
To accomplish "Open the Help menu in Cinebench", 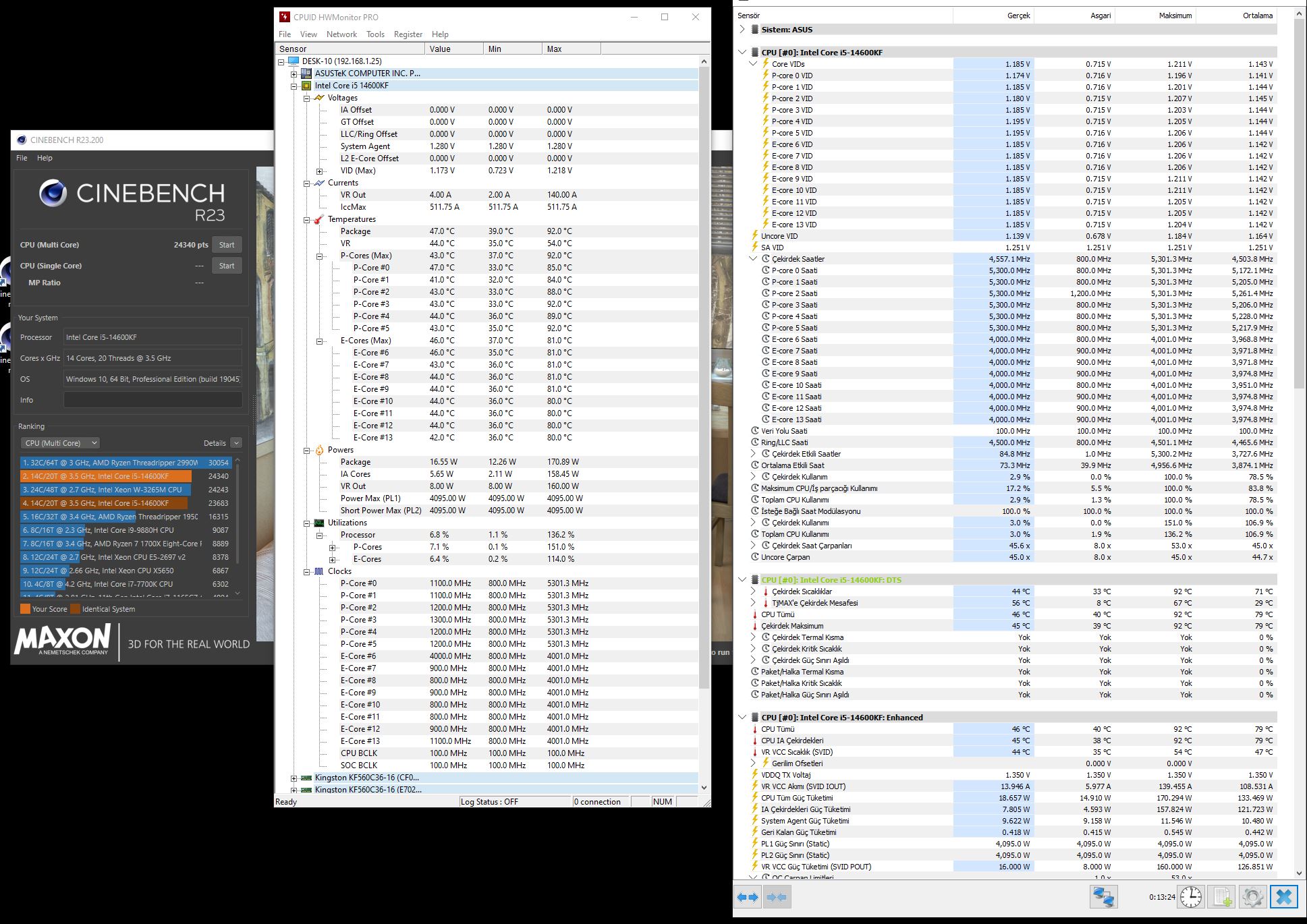I will pos(45,158).
